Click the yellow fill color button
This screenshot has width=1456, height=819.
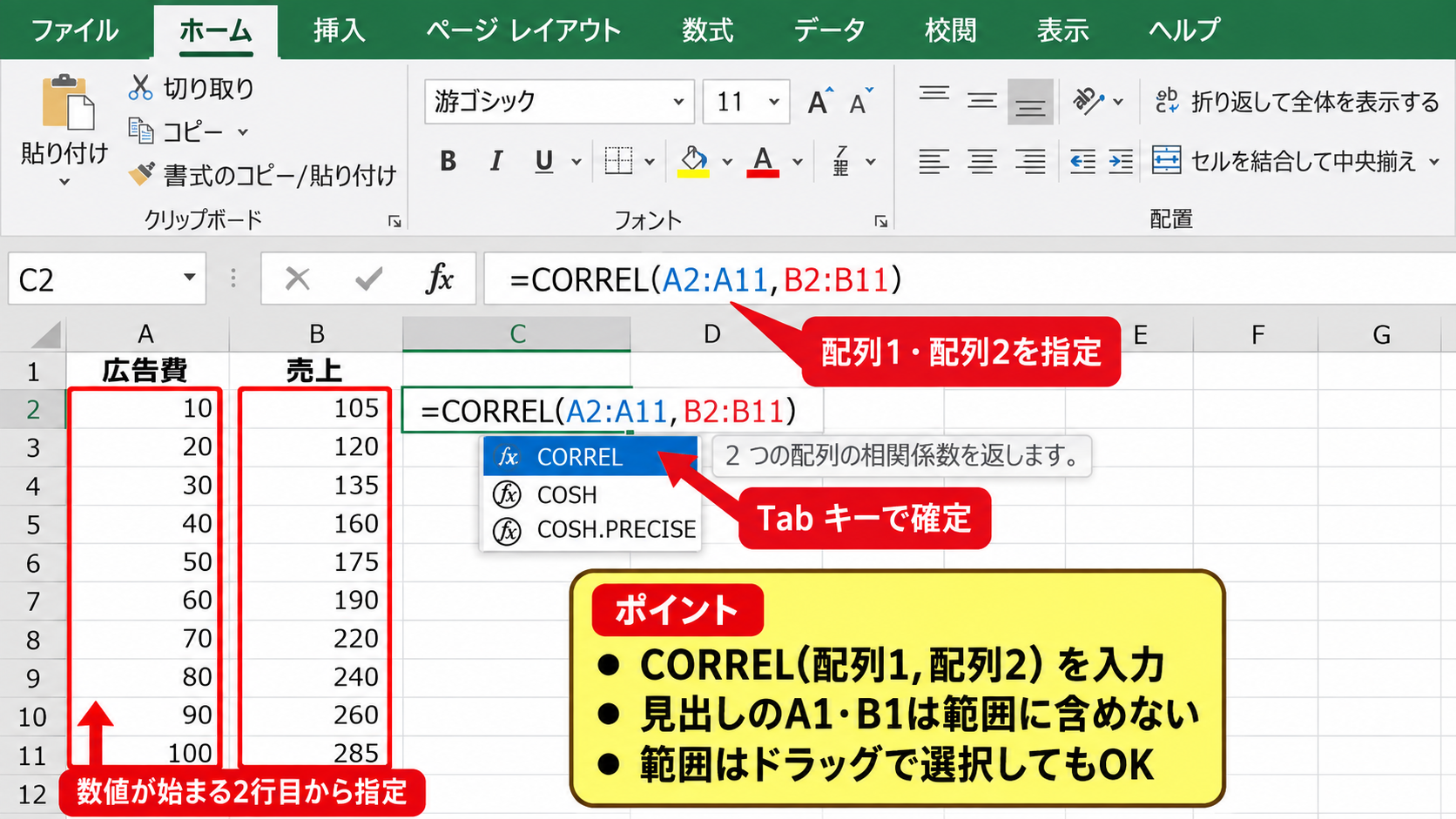click(693, 161)
